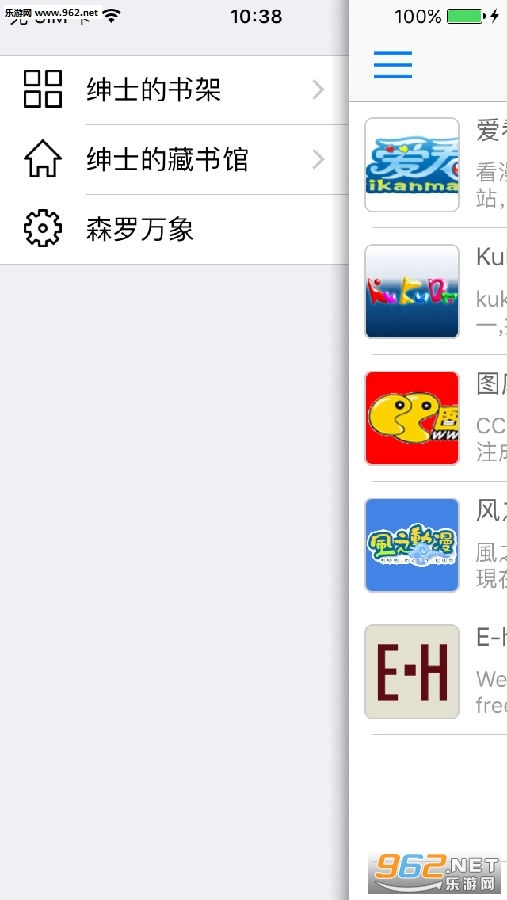Tap the blue hamburger menu icon
507x900 pixels.
[x=393, y=64]
